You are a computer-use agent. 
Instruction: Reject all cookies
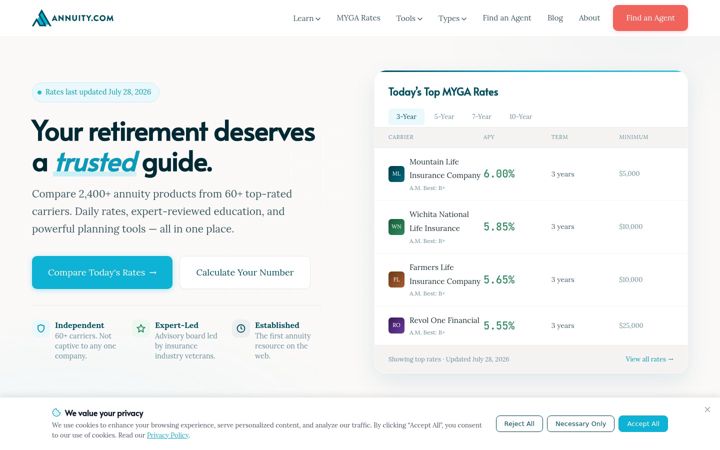[x=519, y=423]
